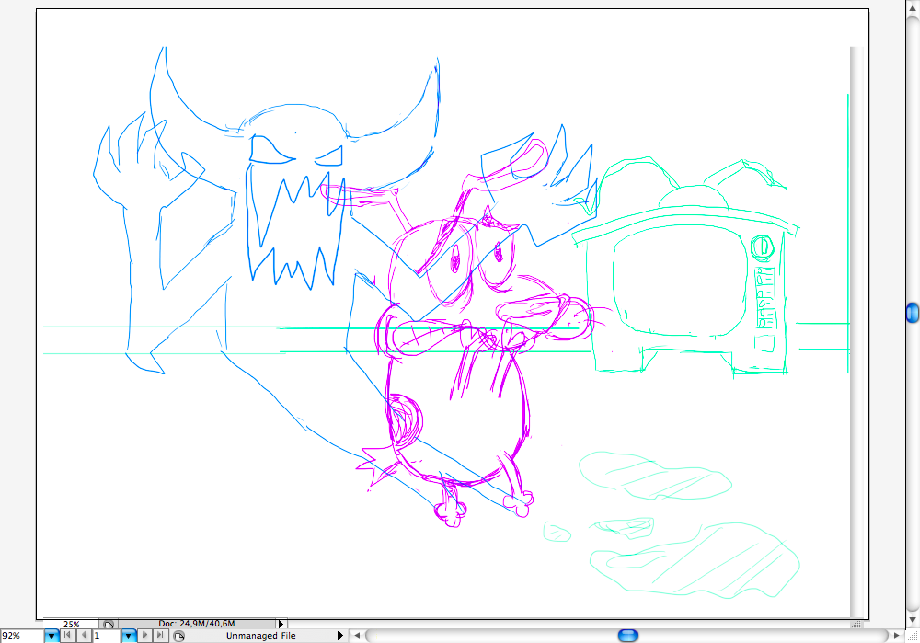Image resolution: width=920 pixels, height=643 pixels.
Task: Click the blue horizontal scrollbar thumb
Action: (628, 636)
